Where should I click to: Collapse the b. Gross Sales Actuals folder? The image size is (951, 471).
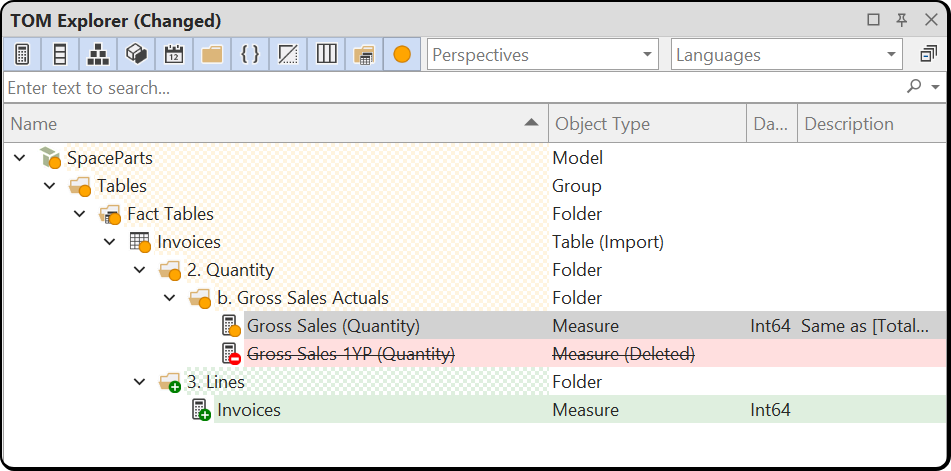pyautogui.click(x=170, y=298)
